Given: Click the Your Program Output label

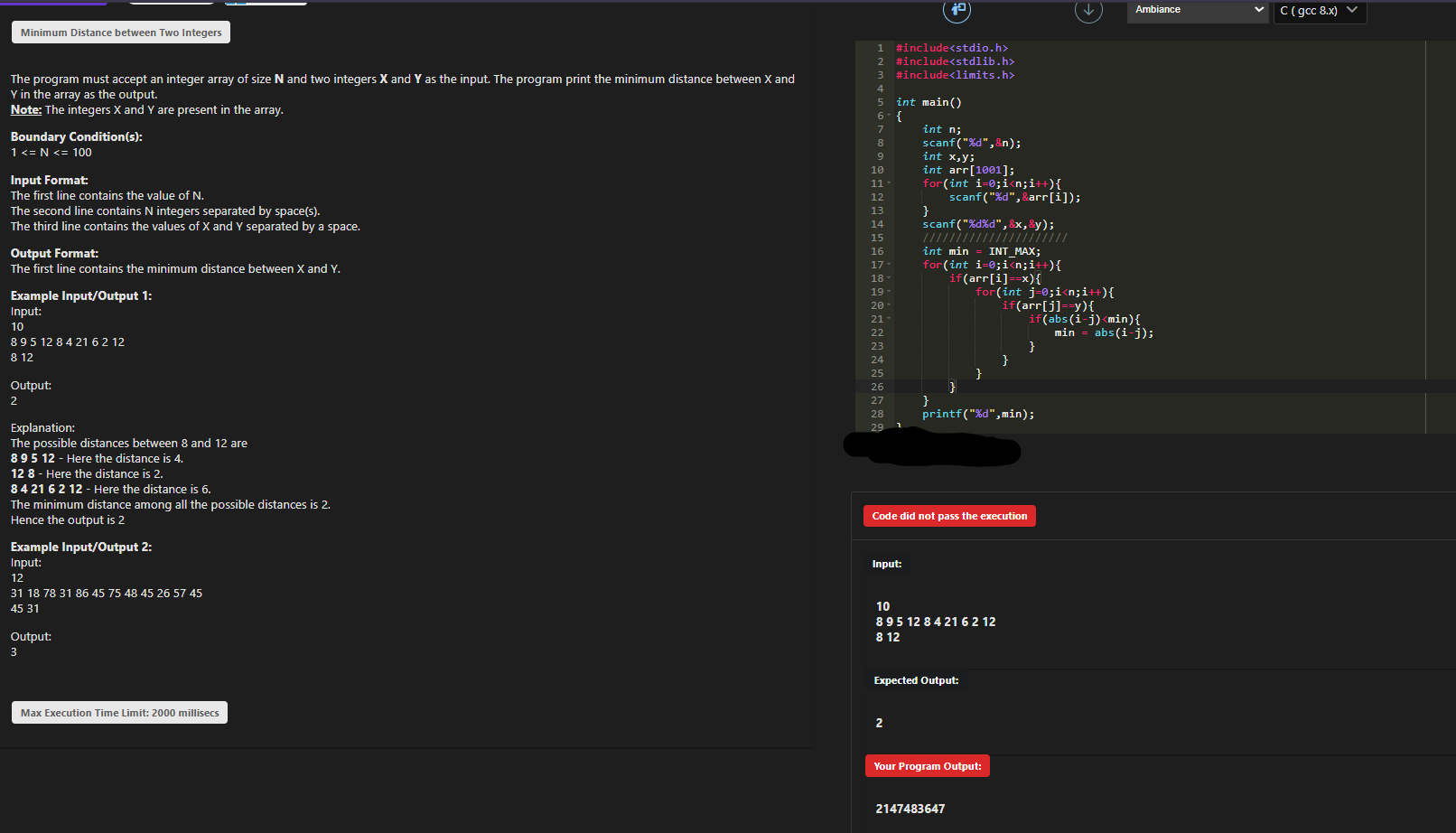Looking at the screenshot, I should coord(928,766).
